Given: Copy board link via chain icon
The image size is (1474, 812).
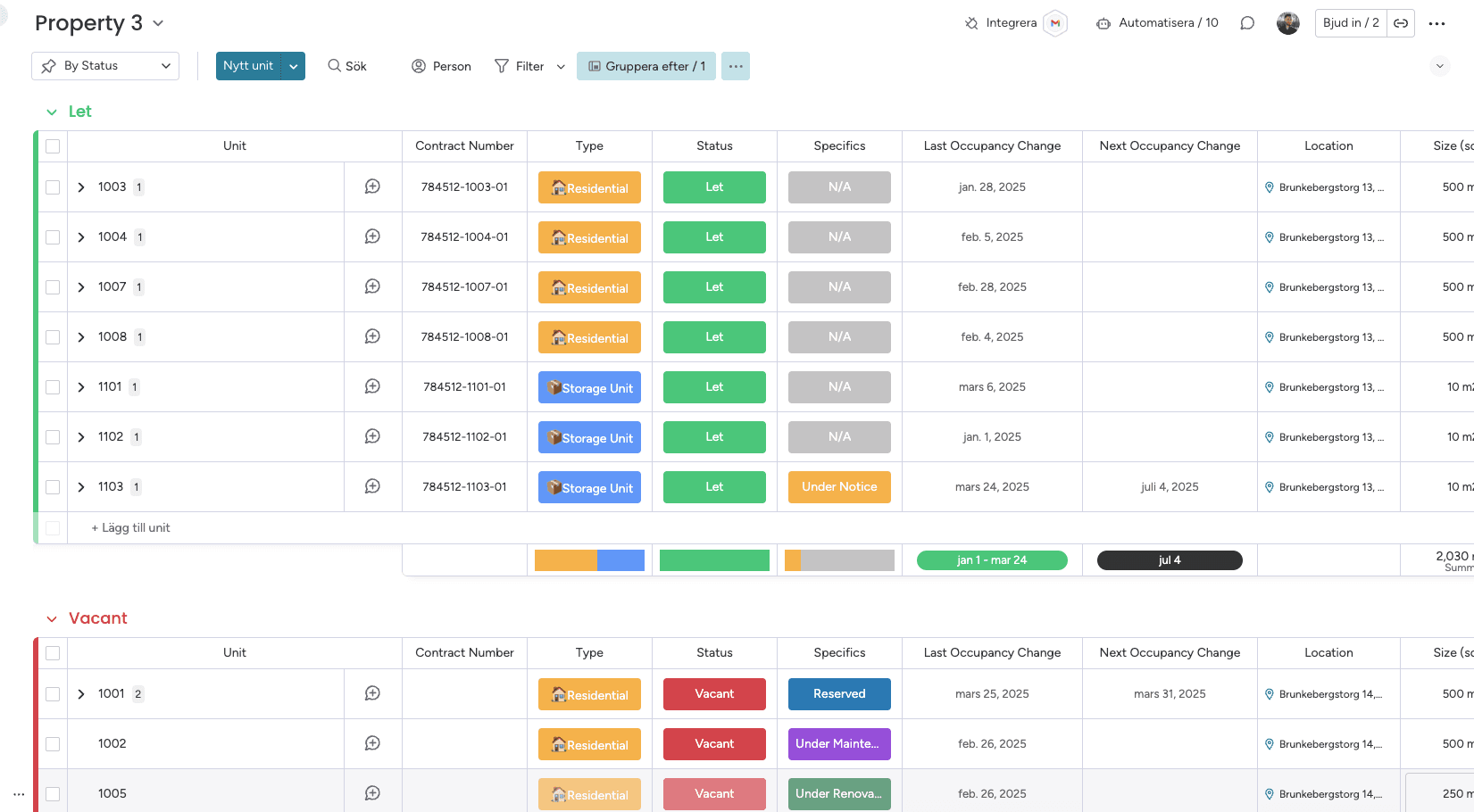Looking at the screenshot, I should point(1401,23).
